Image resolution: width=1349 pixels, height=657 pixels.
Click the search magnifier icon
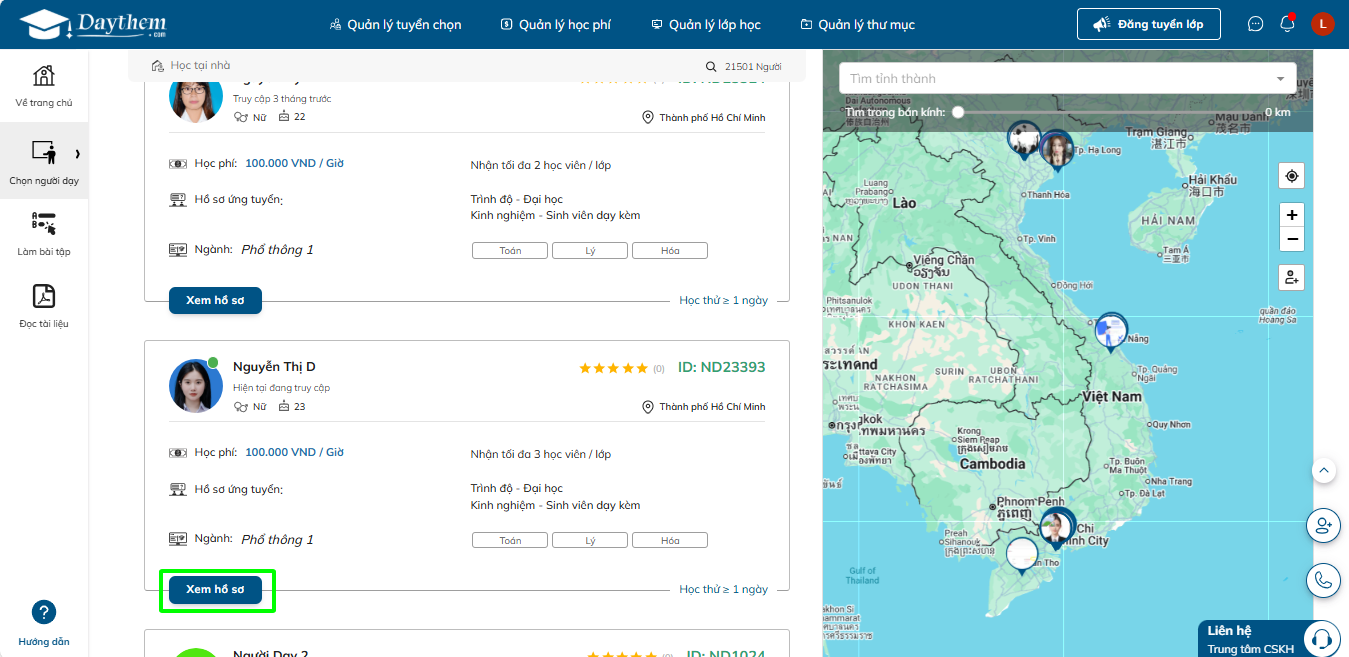coord(711,67)
